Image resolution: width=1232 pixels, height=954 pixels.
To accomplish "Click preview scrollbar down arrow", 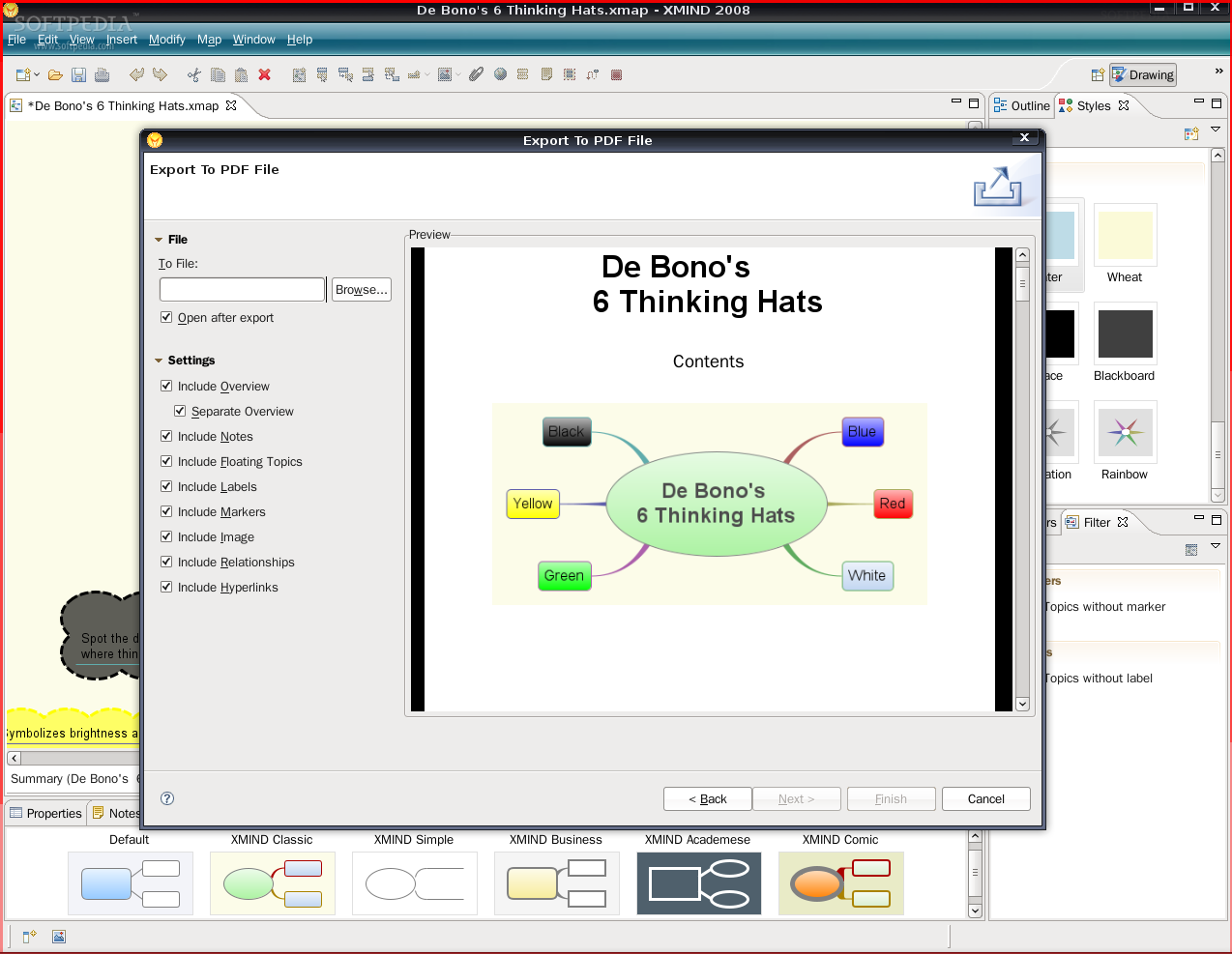I will (1023, 705).
